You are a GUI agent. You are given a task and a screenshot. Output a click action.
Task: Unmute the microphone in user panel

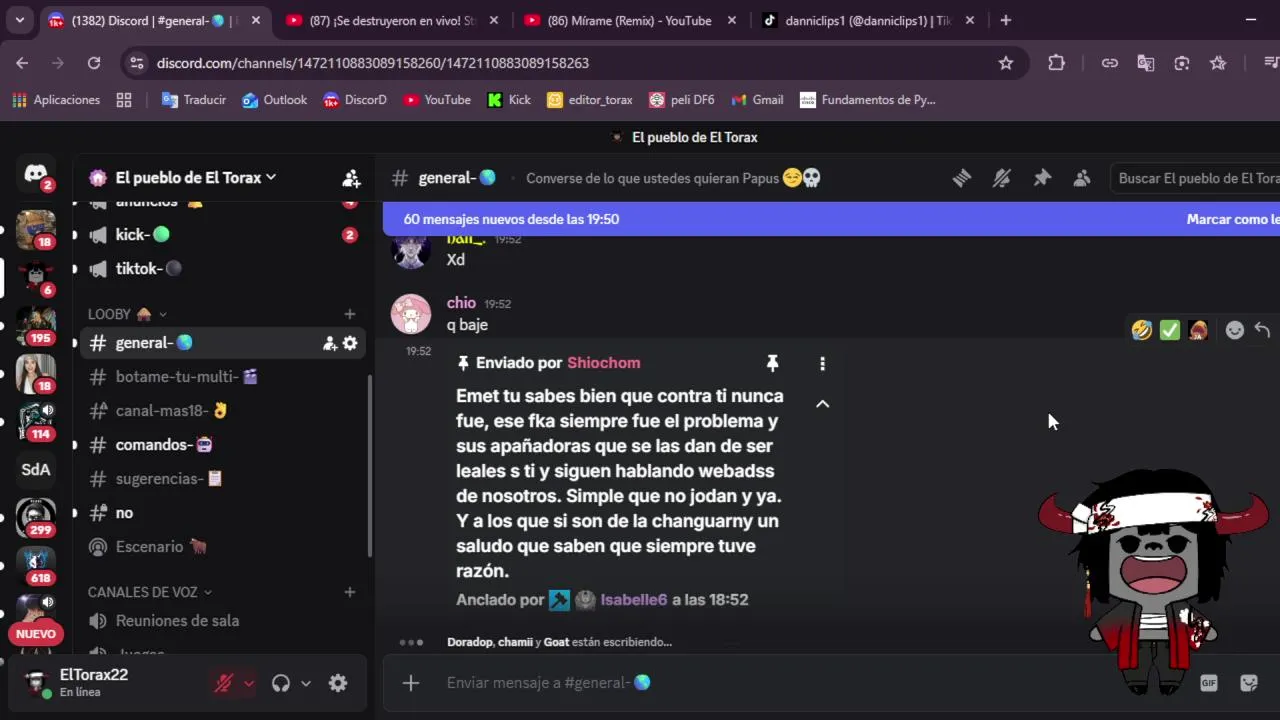(x=224, y=683)
